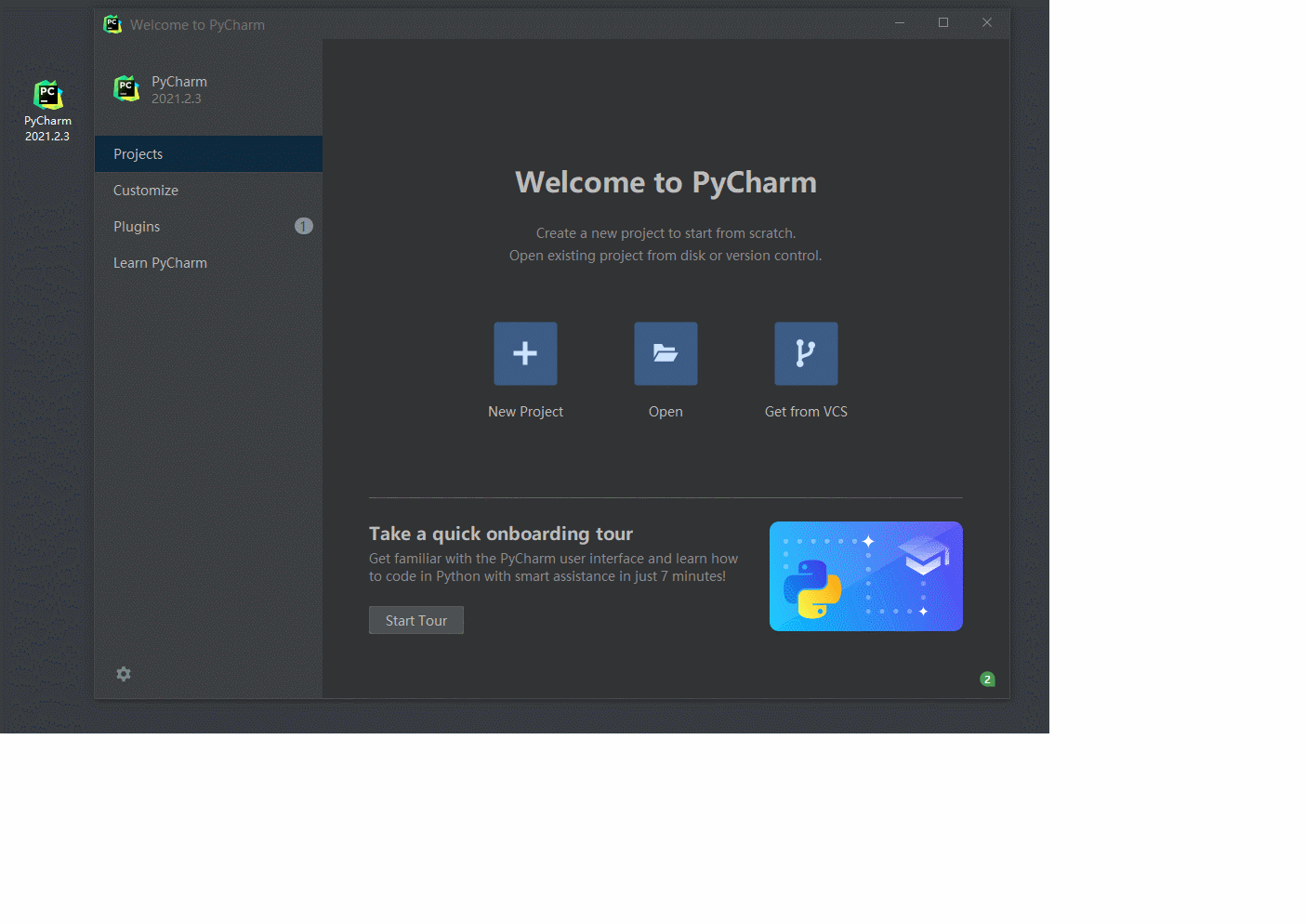Click the green notifications badge showing 2
This screenshot has width=1305, height=924.
point(987,680)
